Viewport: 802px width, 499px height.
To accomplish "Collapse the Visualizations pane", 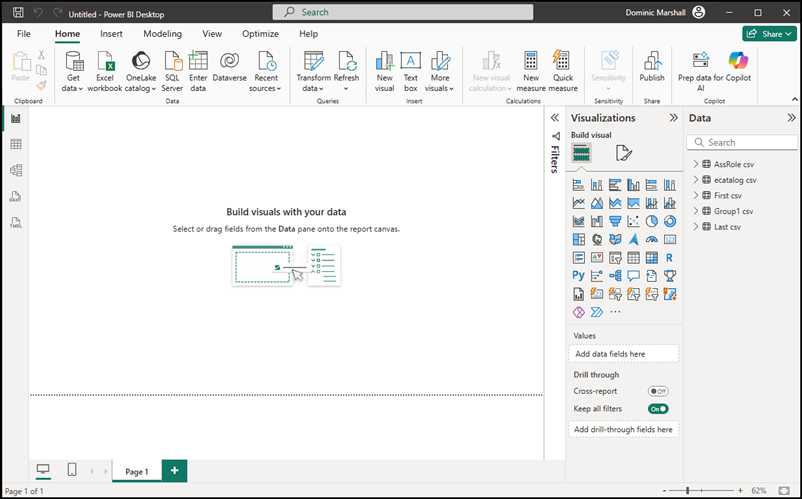I will 673,118.
